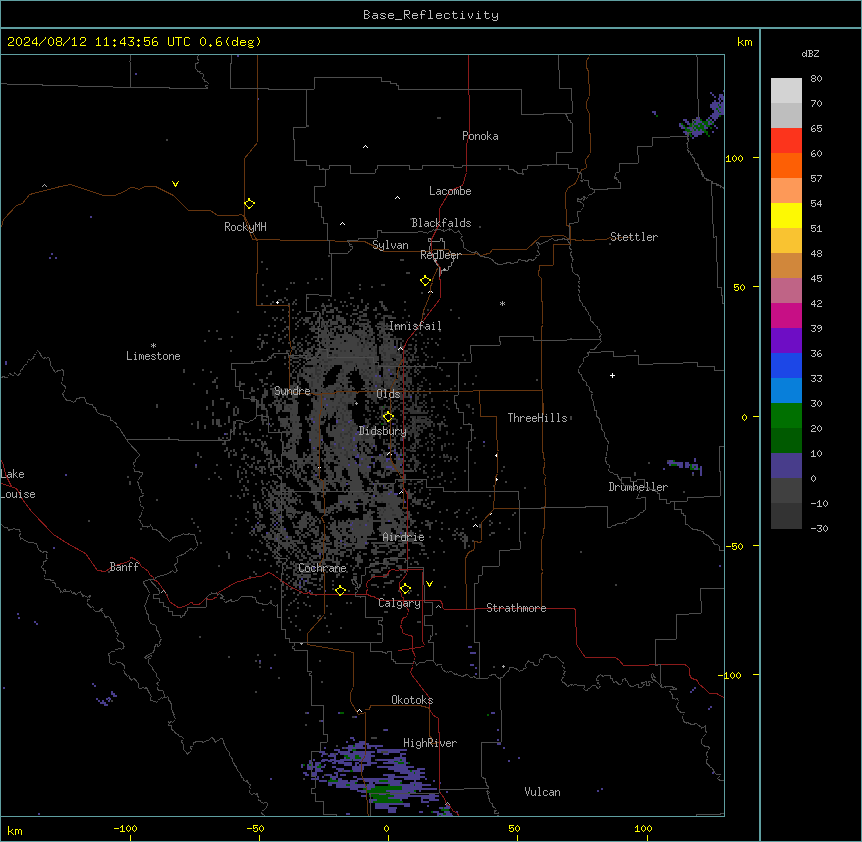This screenshot has height=842, width=862.
Task: Click the yellow V marker east of Calgary
Action: (x=429, y=584)
